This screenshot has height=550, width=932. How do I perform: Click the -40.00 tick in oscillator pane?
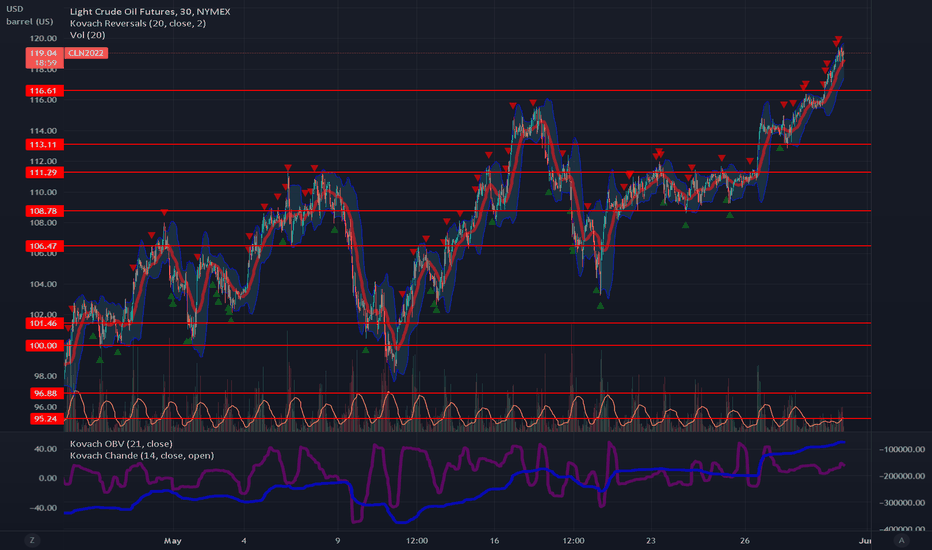point(43,508)
